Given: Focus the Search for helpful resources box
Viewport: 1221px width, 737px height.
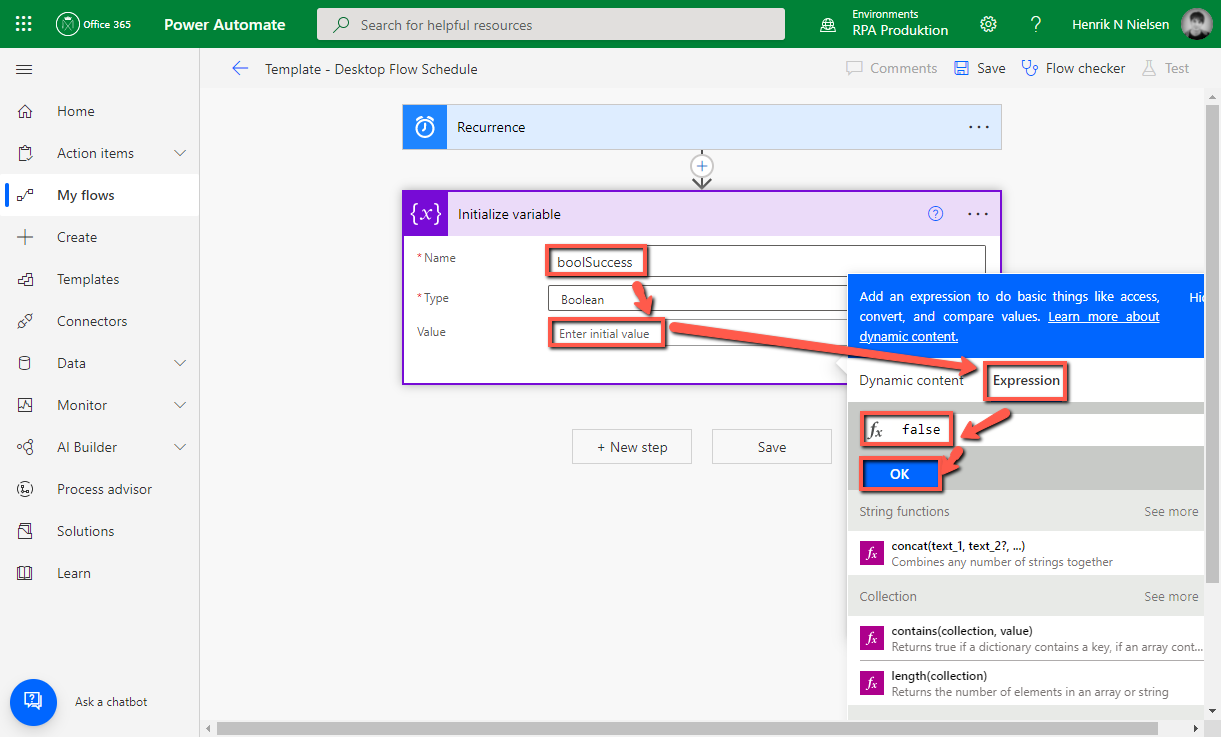Looking at the screenshot, I should coord(551,24).
